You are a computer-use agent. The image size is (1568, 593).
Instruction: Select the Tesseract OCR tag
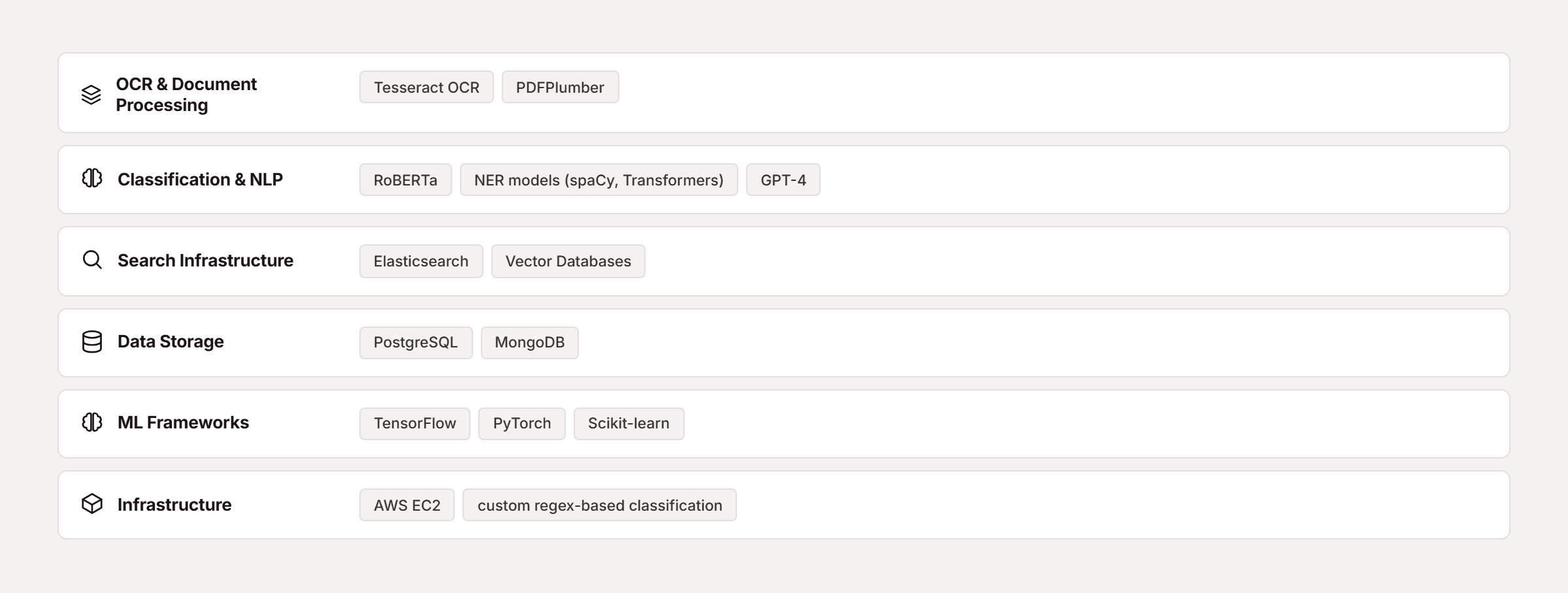[x=427, y=87]
